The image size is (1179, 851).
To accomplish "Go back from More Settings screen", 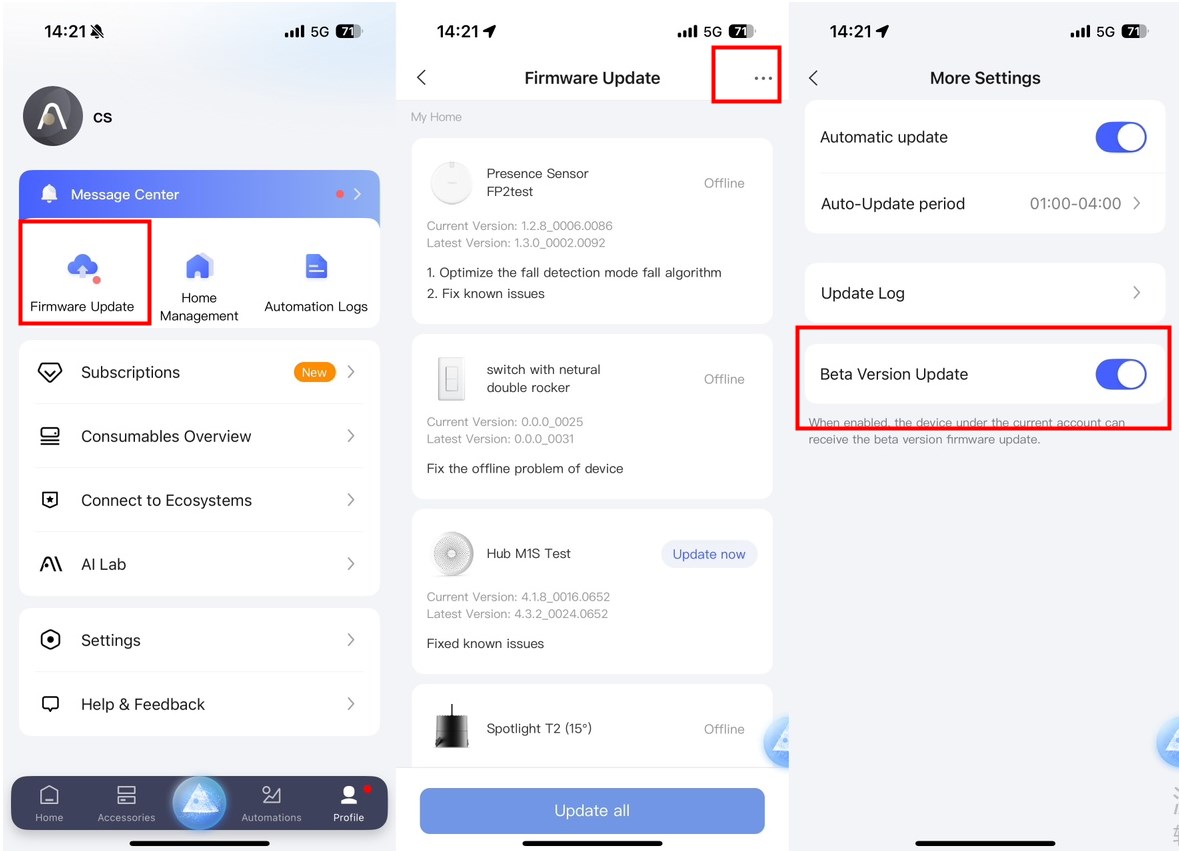I will (814, 77).
